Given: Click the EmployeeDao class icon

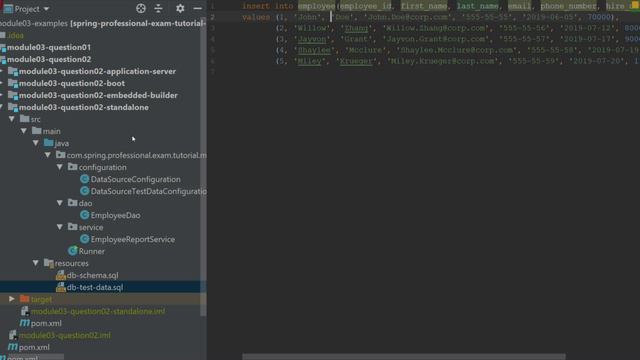Looking at the screenshot, I should [84, 215].
